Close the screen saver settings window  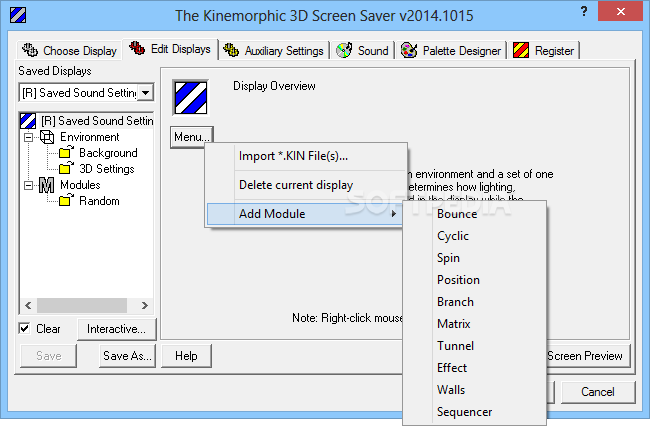point(621,12)
